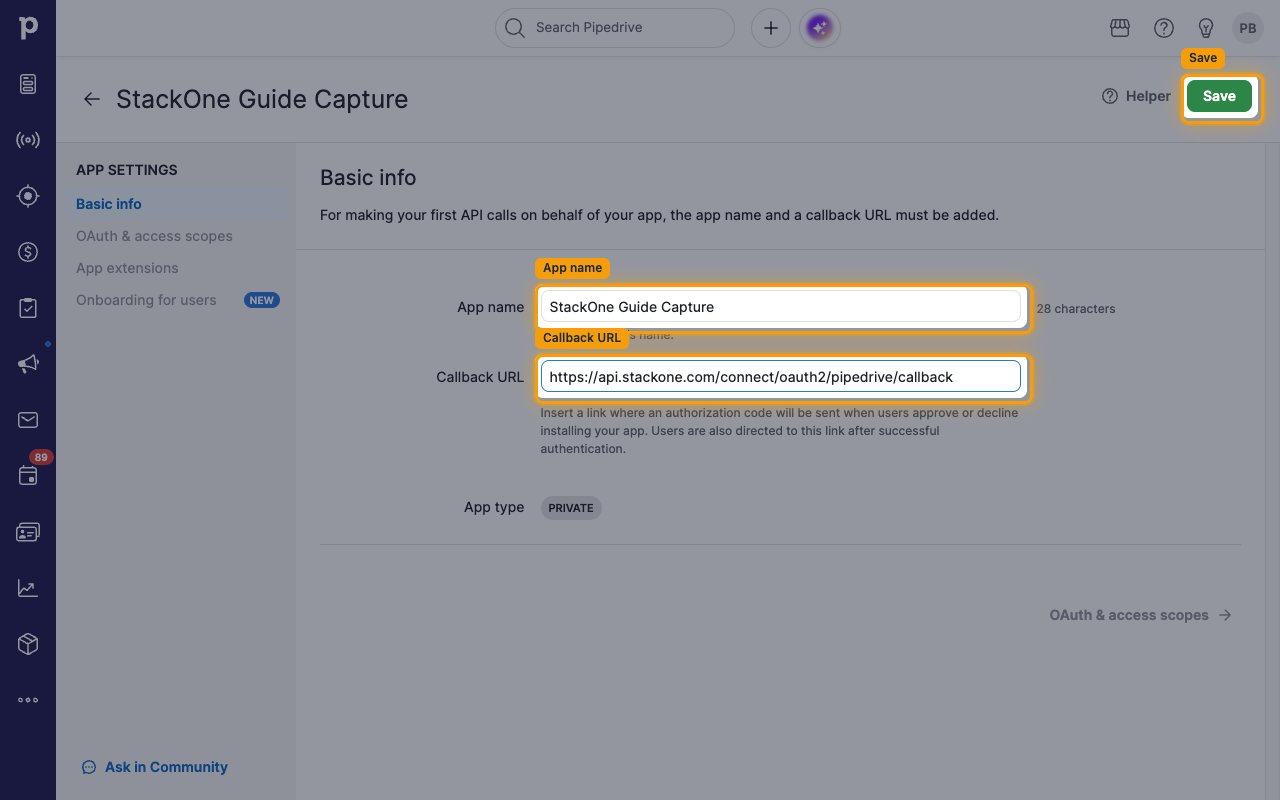Click the Callback URL input field

pos(781,376)
